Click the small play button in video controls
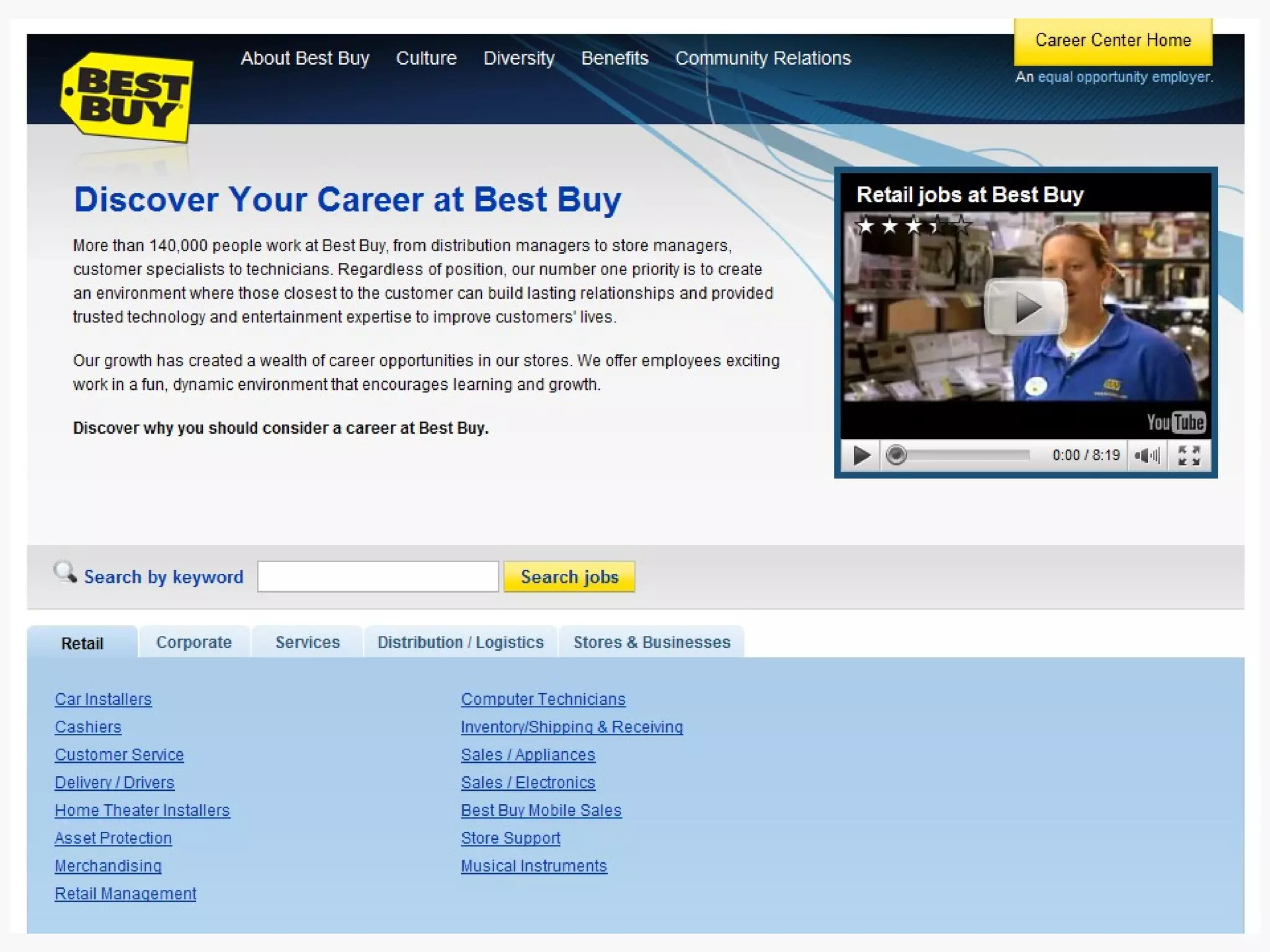Viewport: 1270px width, 952px height. [861, 456]
